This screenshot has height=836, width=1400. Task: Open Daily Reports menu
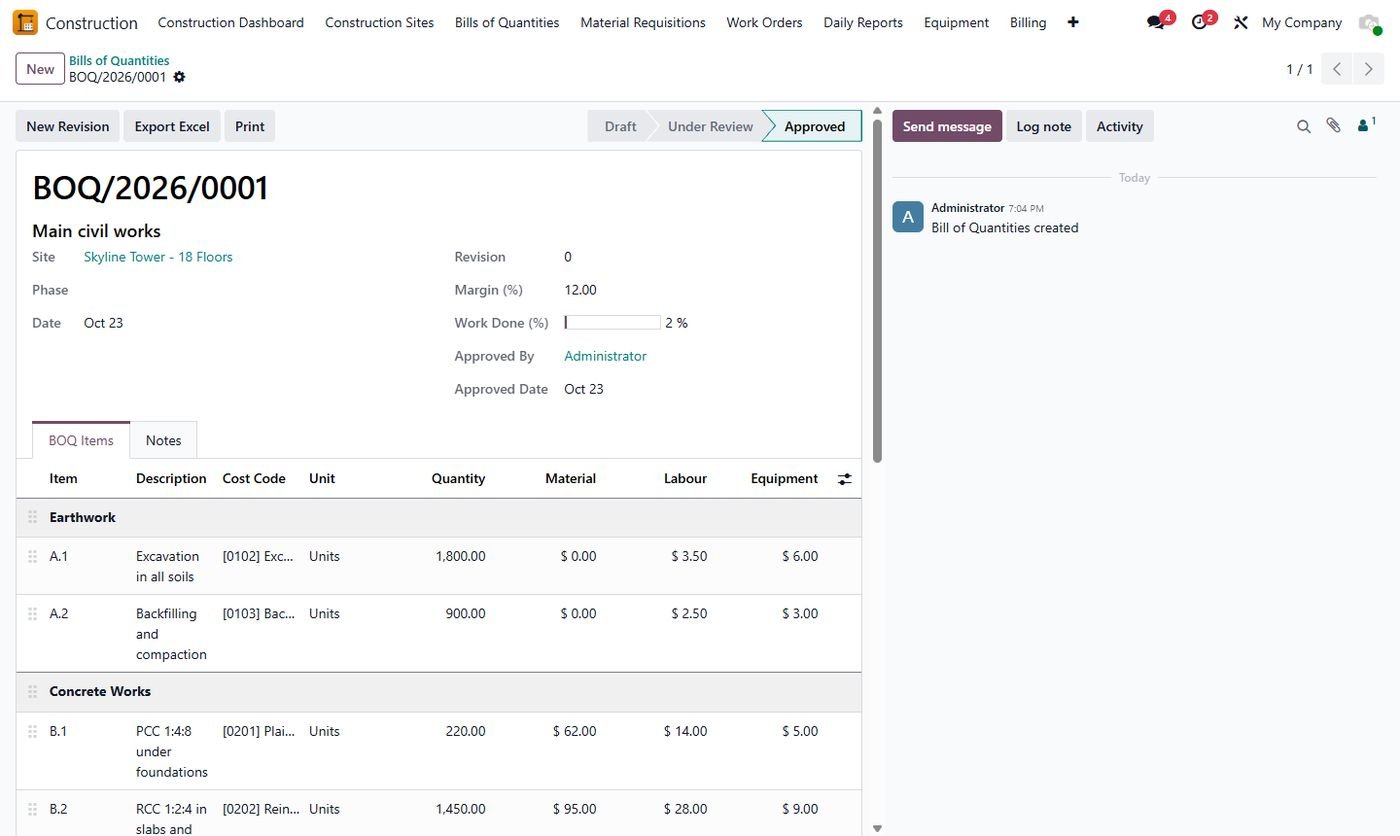(x=863, y=22)
